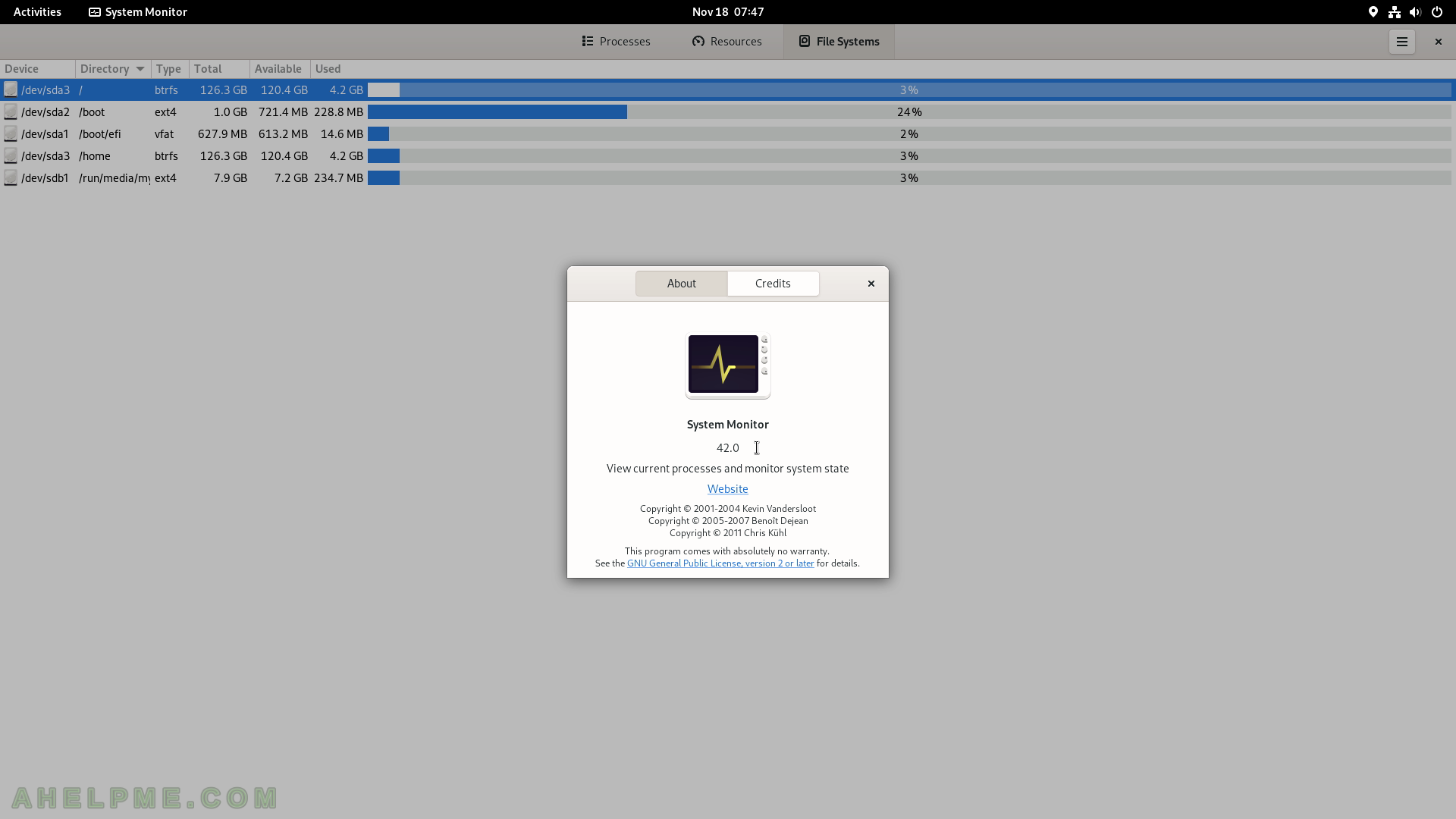1456x819 pixels.
Task: Open the power menu icon in the top bar
Action: [1436, 12]
